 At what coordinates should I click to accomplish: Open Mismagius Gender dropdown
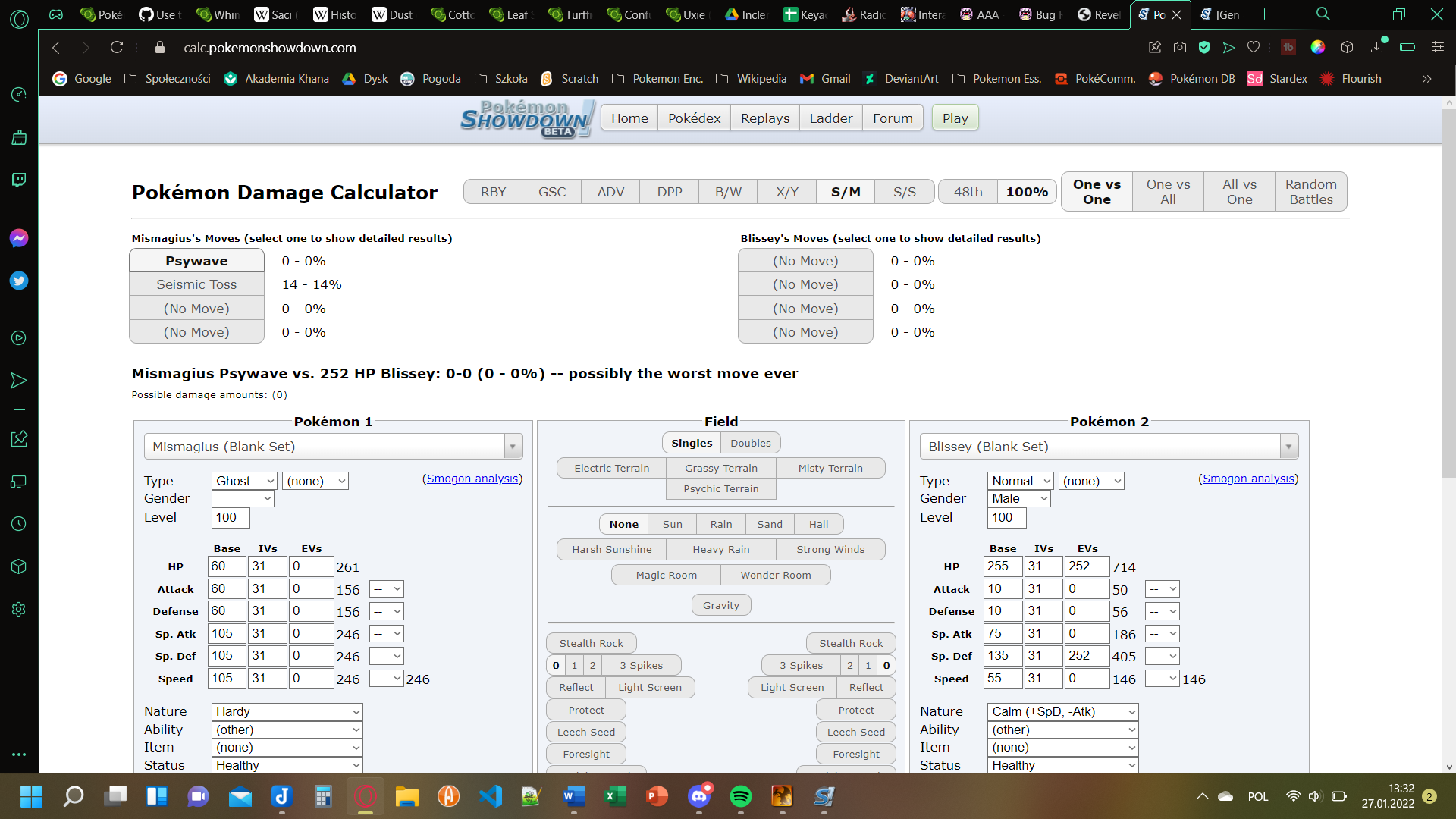pos(243,498)
